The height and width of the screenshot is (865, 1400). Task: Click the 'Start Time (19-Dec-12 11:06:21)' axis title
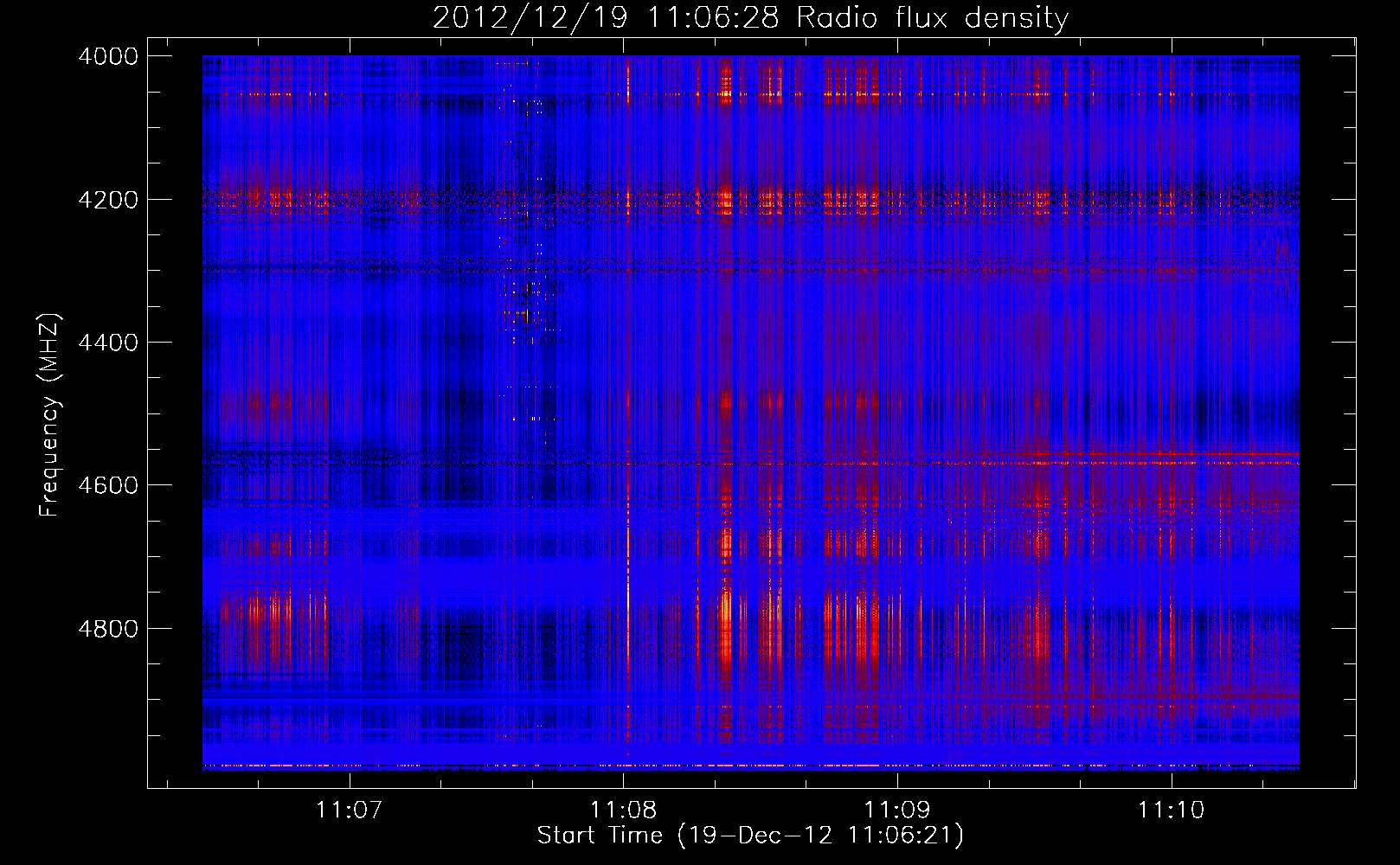click(x=750, y=836)
